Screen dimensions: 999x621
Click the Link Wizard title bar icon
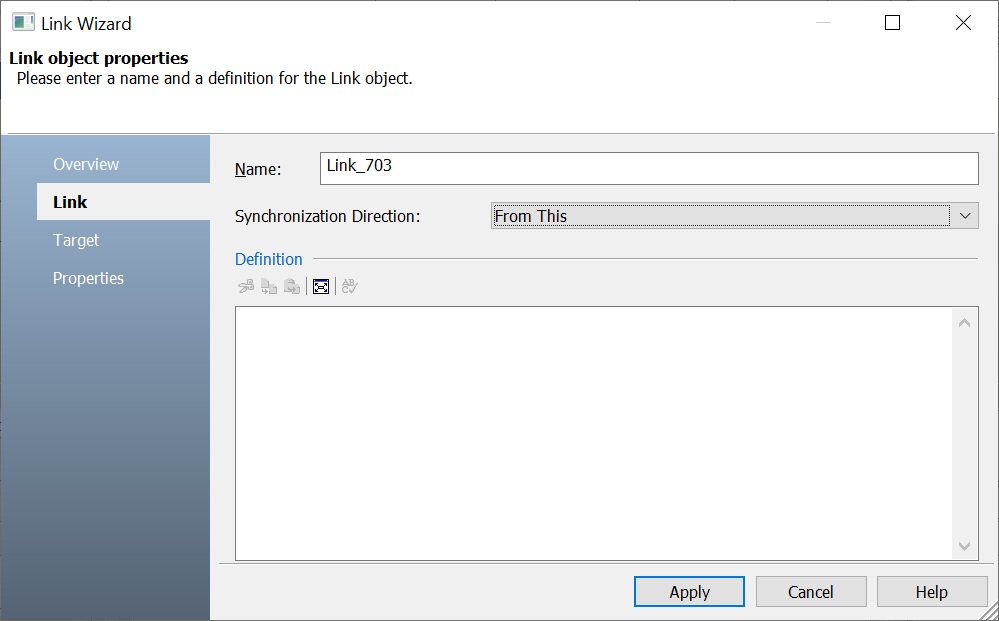click(24, 23)
